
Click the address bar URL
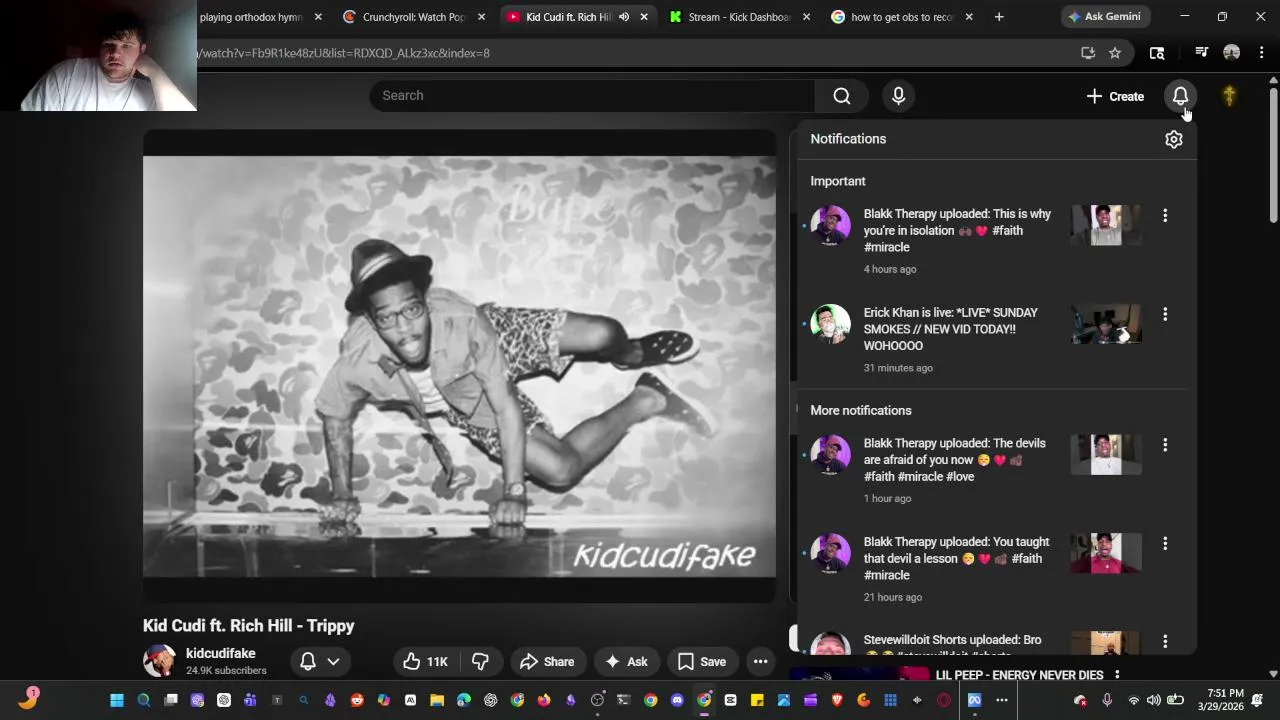(343, 53)
